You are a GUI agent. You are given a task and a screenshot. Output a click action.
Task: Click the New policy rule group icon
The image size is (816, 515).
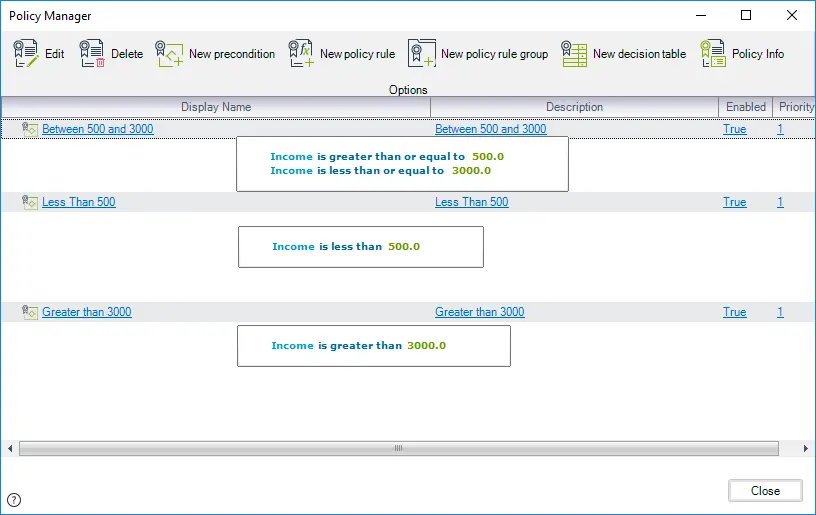tap(422, 53)
